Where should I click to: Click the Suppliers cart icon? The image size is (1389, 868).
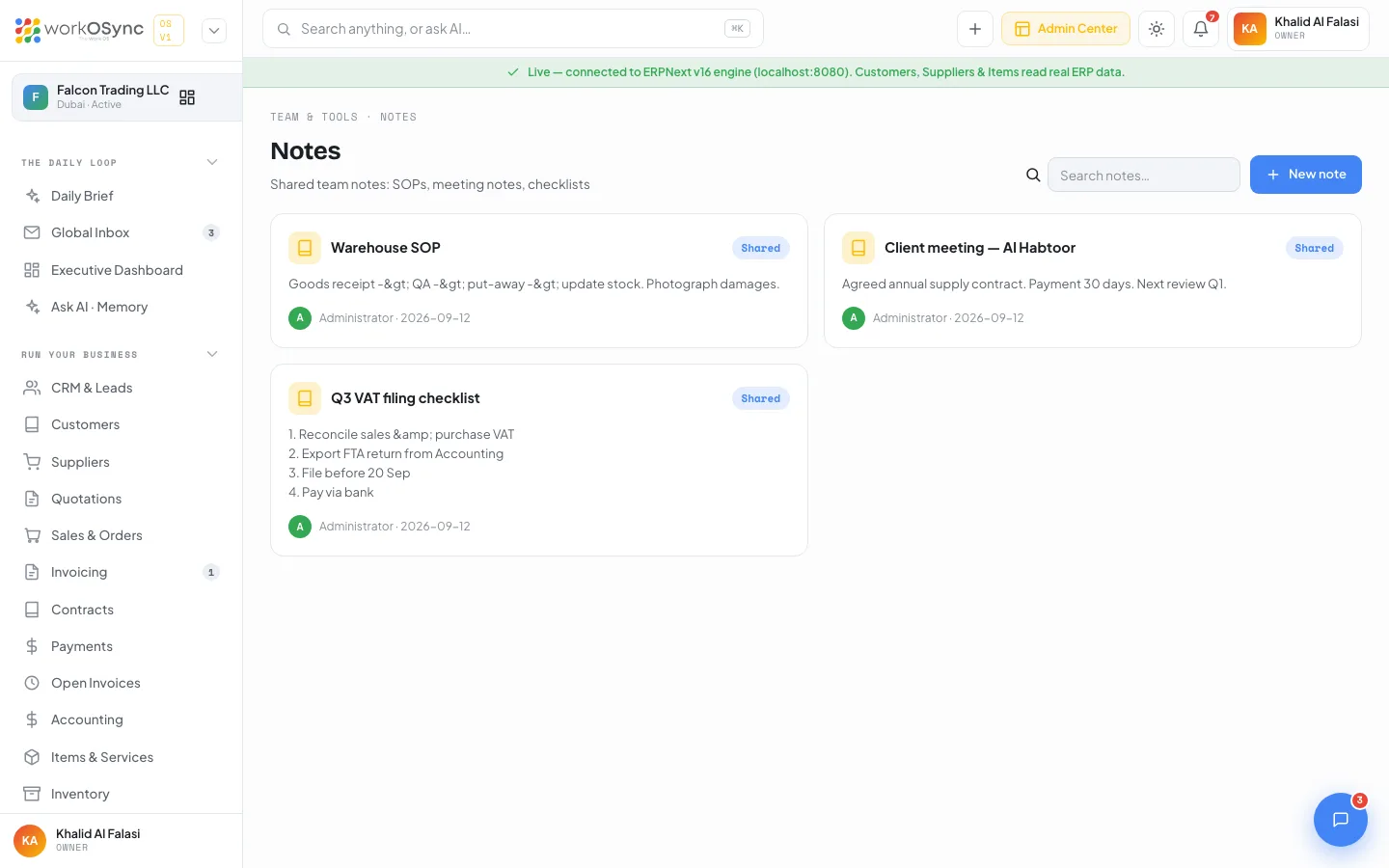(32, 462)
